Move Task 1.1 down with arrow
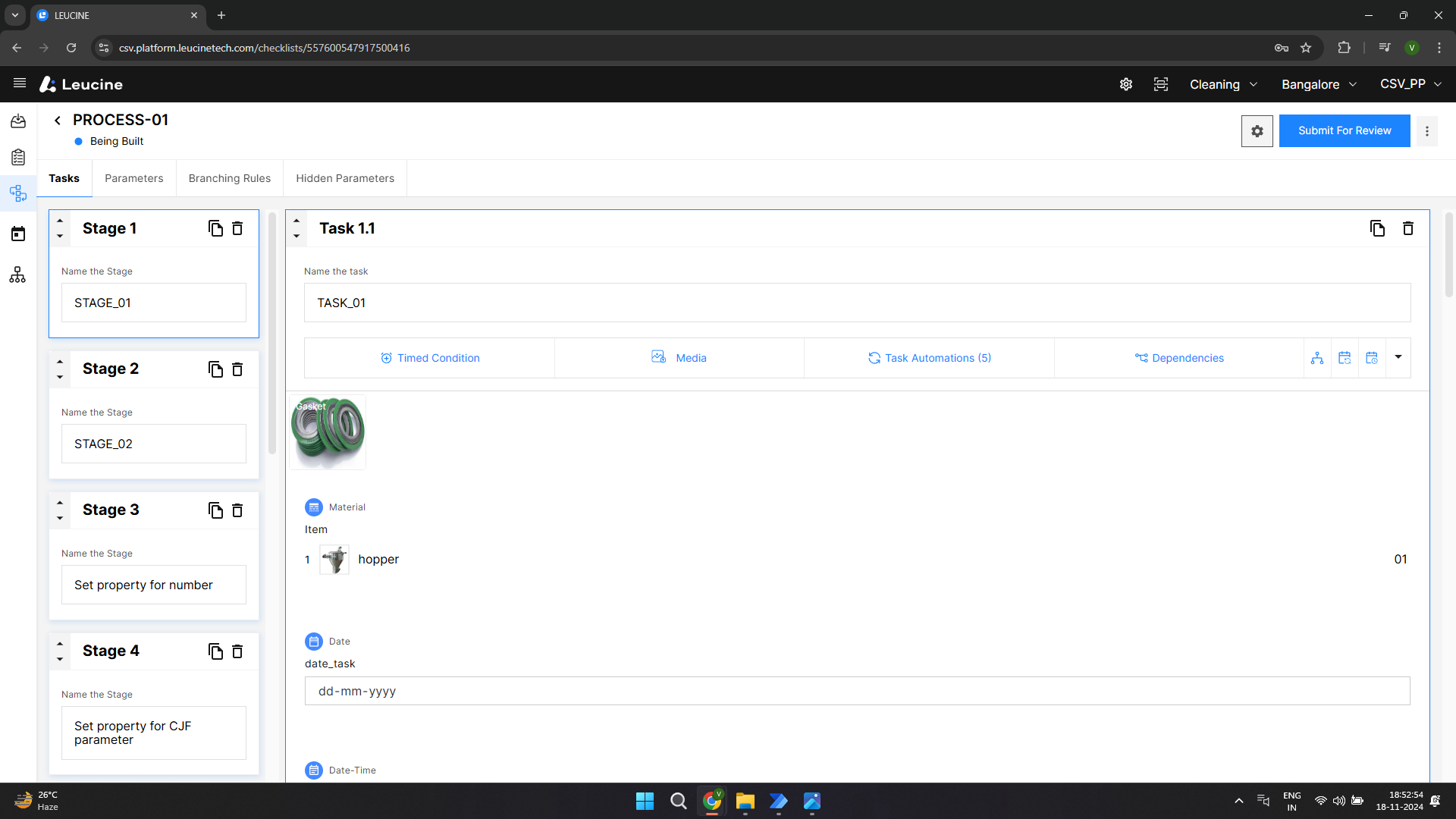The width and height of the screenshot is (1456, 819). [x=297, y=236]
